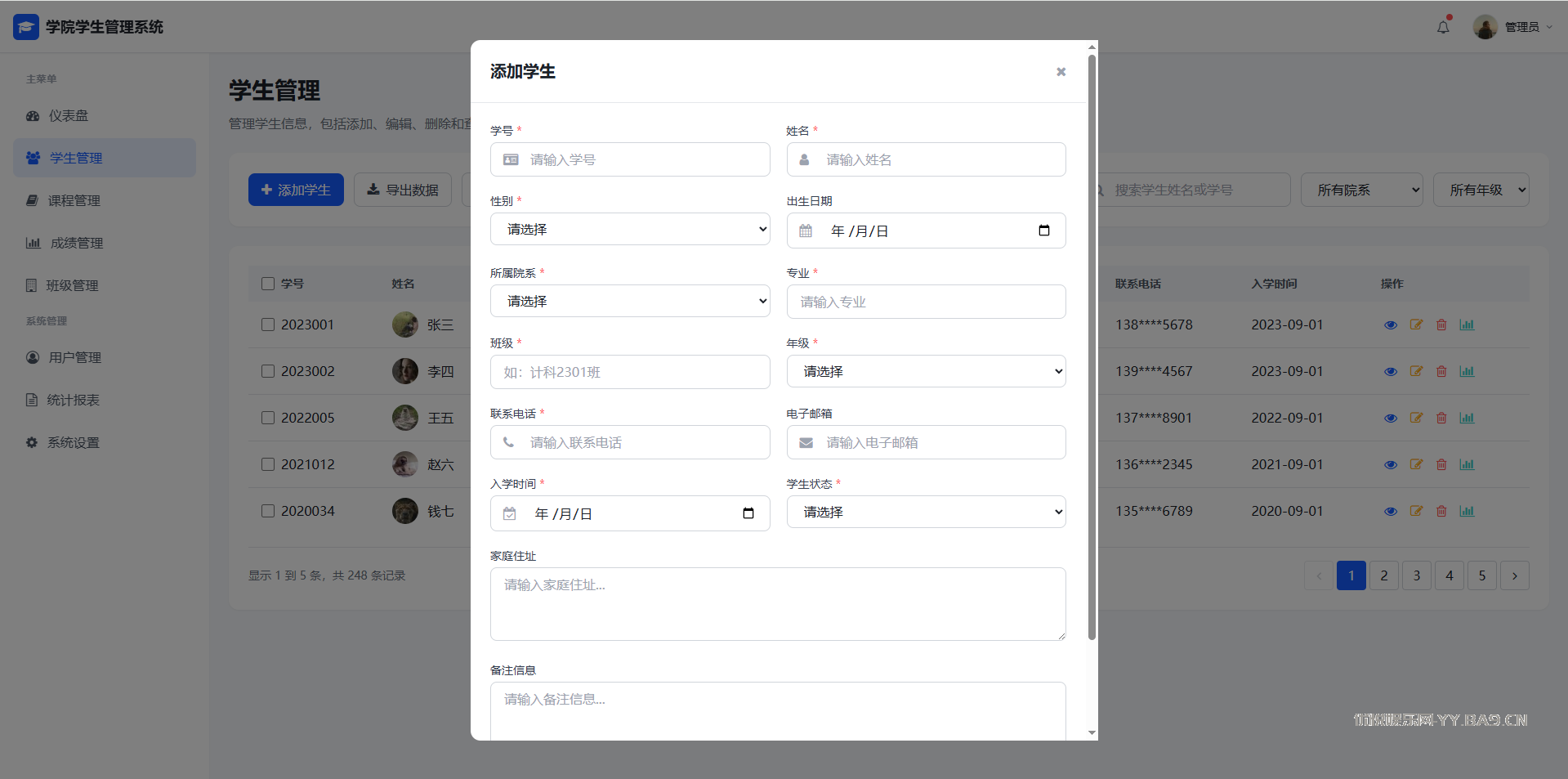The image size is (1568, 779).
Task: Click calendar picker icon in 出生日期 field
Action: coord(1043,231)
